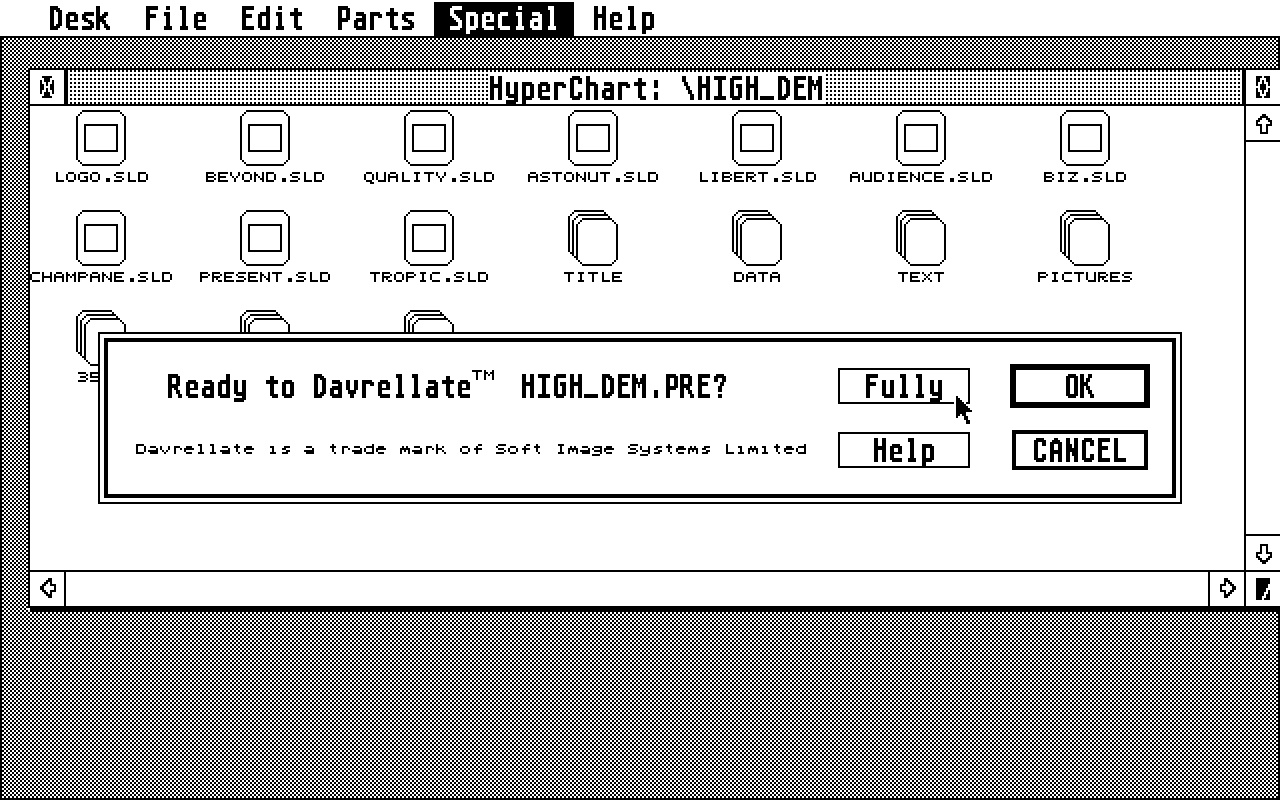Open the TITLE folder stack icon
The image size is (1280, 800).
[x=593, y=238]
